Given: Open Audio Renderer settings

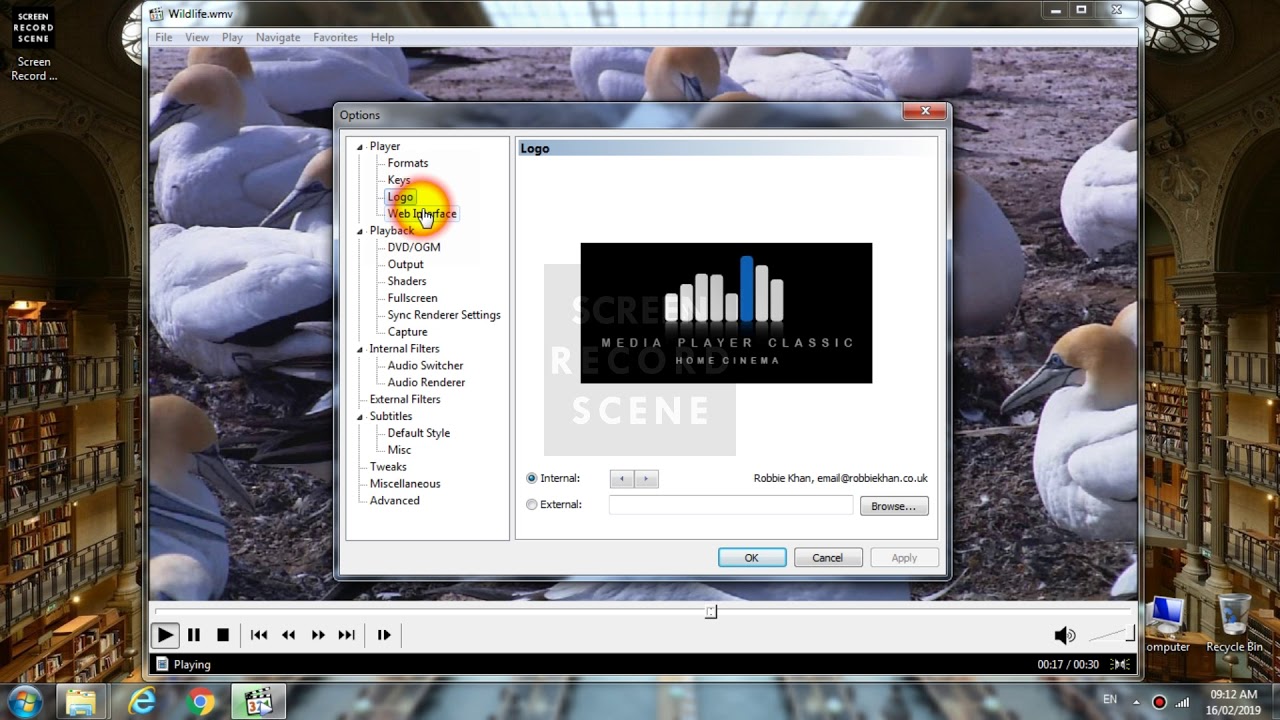Looking at the screenshot, I should click(x=426, y=382).
